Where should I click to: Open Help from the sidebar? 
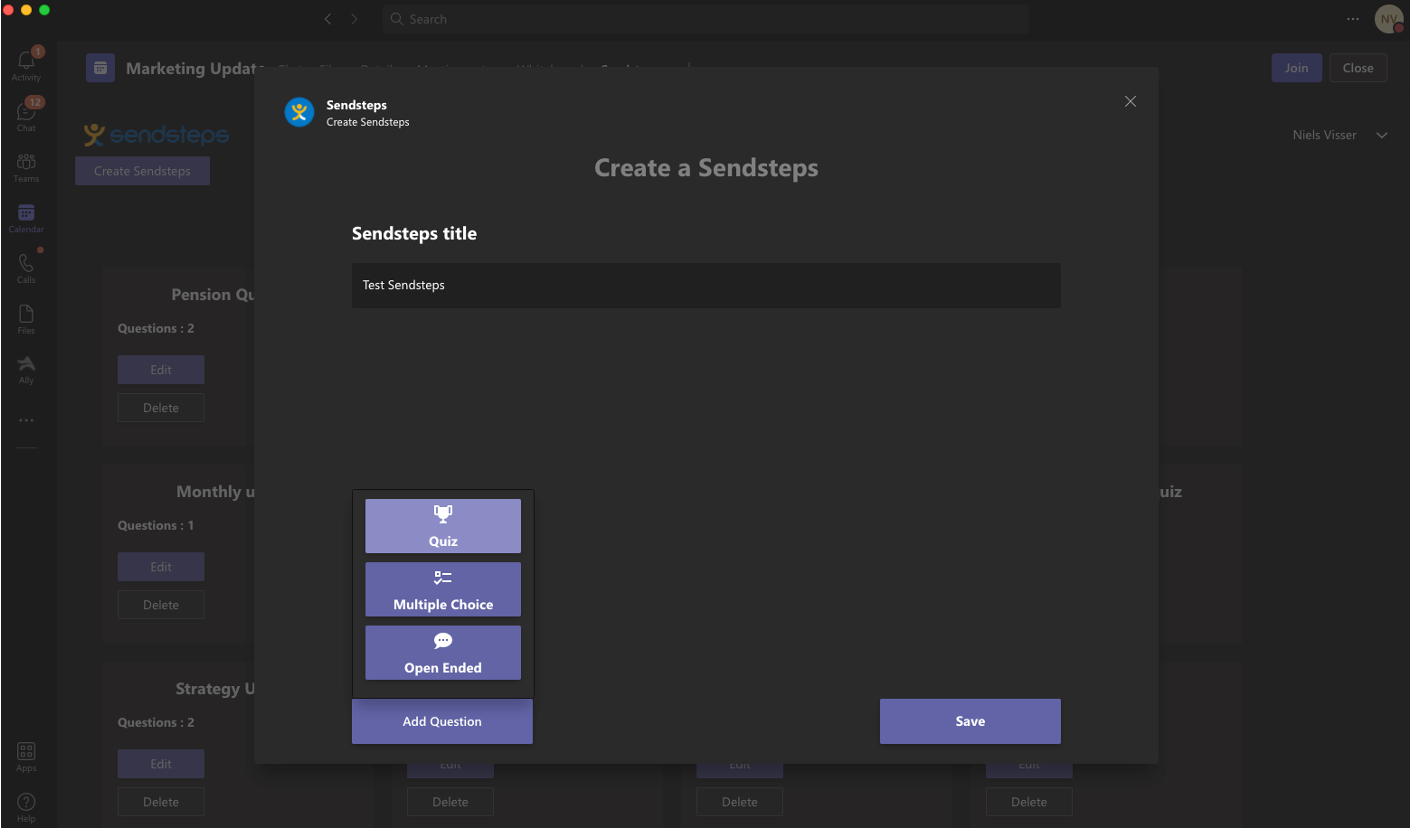26,800
